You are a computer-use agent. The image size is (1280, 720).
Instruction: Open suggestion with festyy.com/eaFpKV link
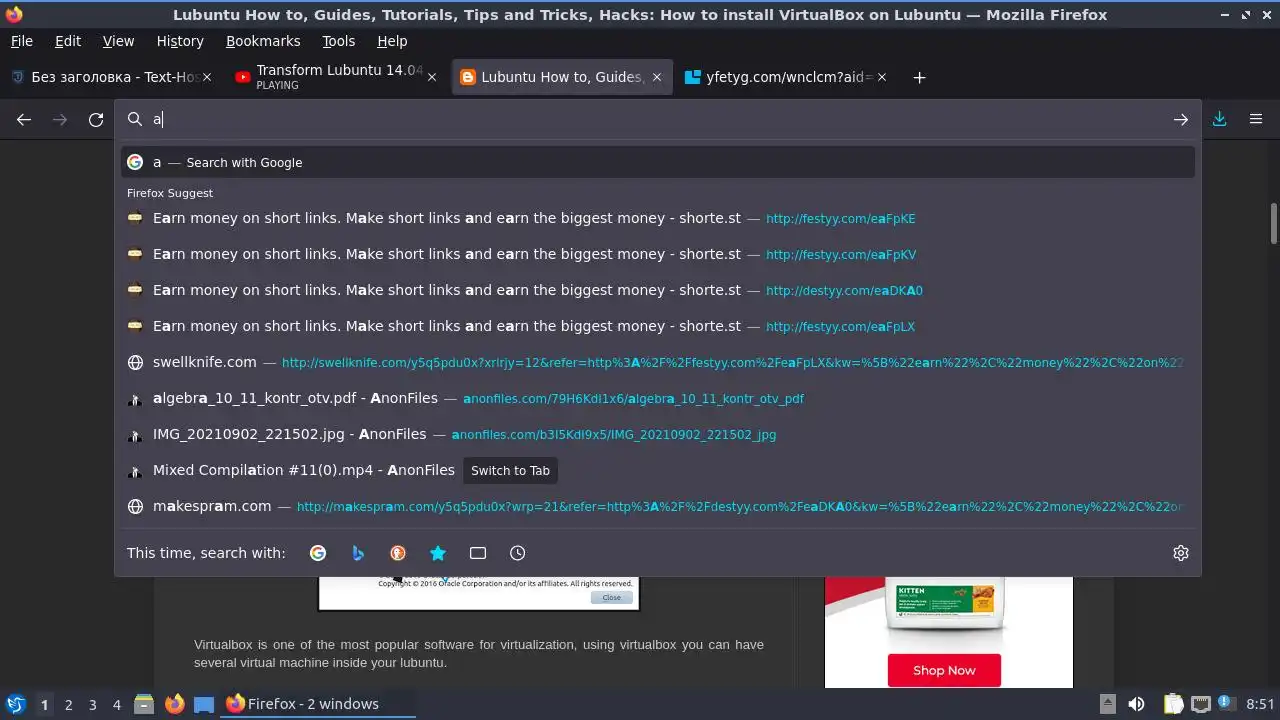click(x=658, y=254)
